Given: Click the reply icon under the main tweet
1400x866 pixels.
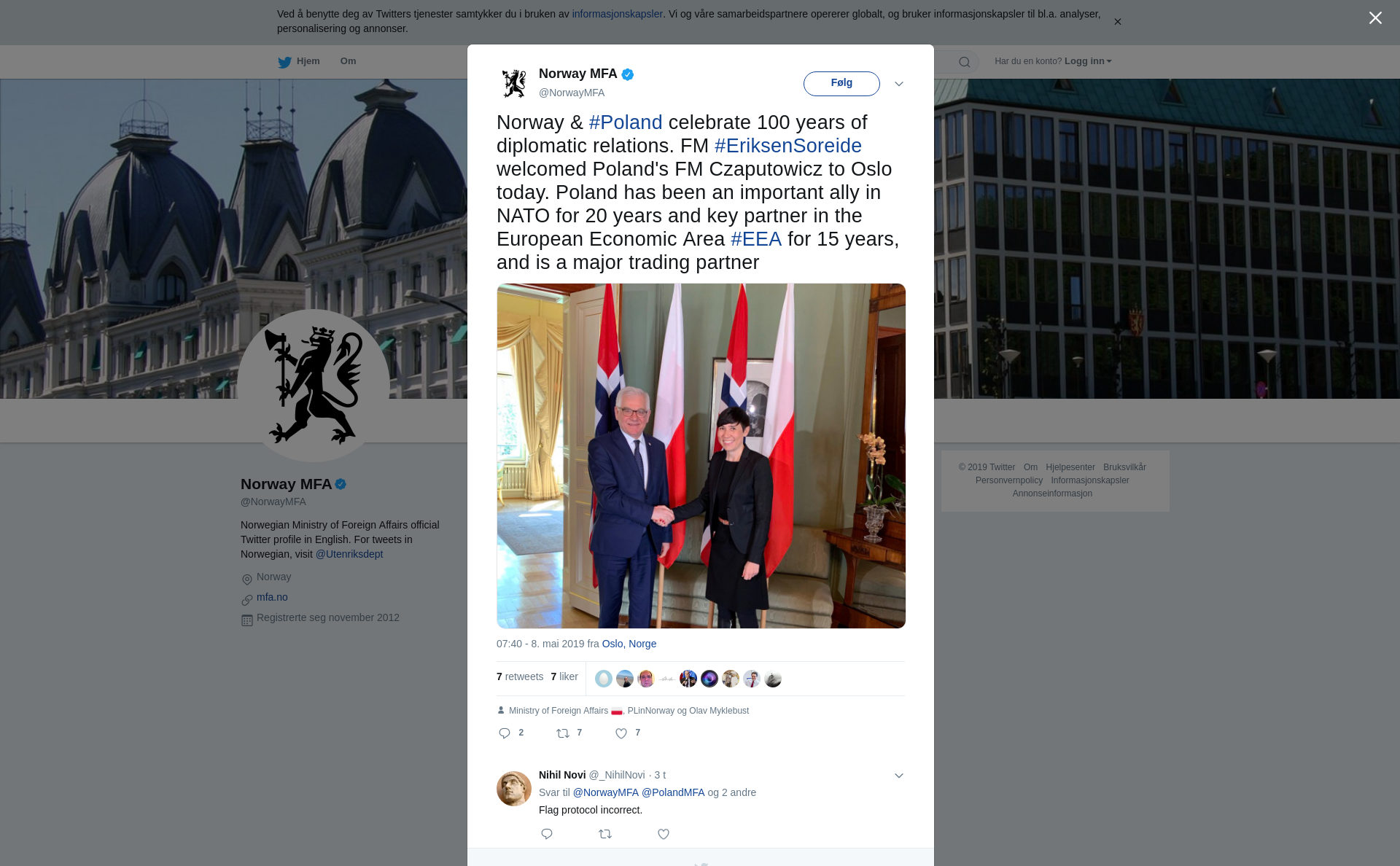Looking at the screenshot, I should (x=505, y=733).
